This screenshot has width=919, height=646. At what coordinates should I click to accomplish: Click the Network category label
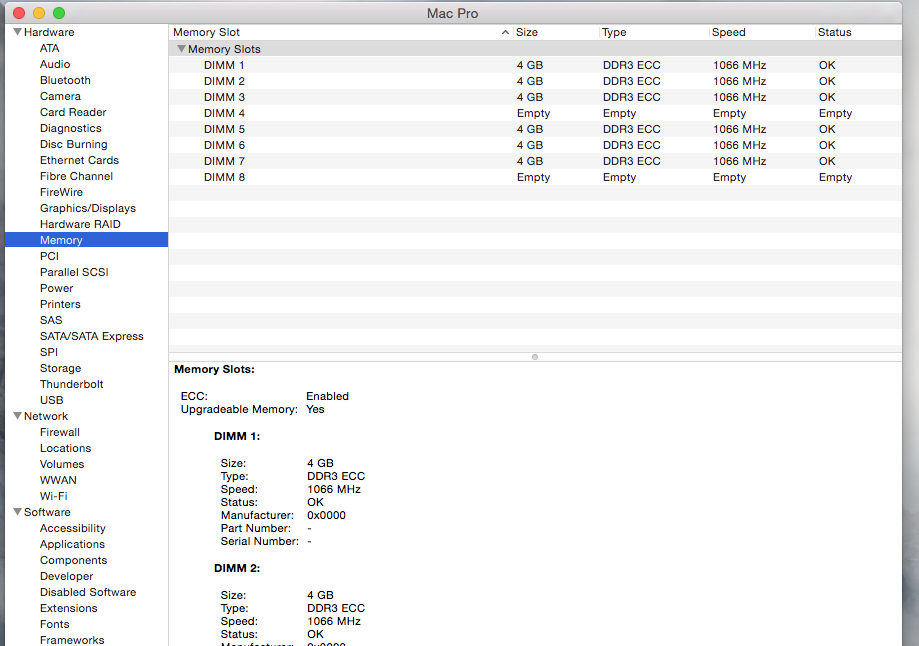point(46,416)
